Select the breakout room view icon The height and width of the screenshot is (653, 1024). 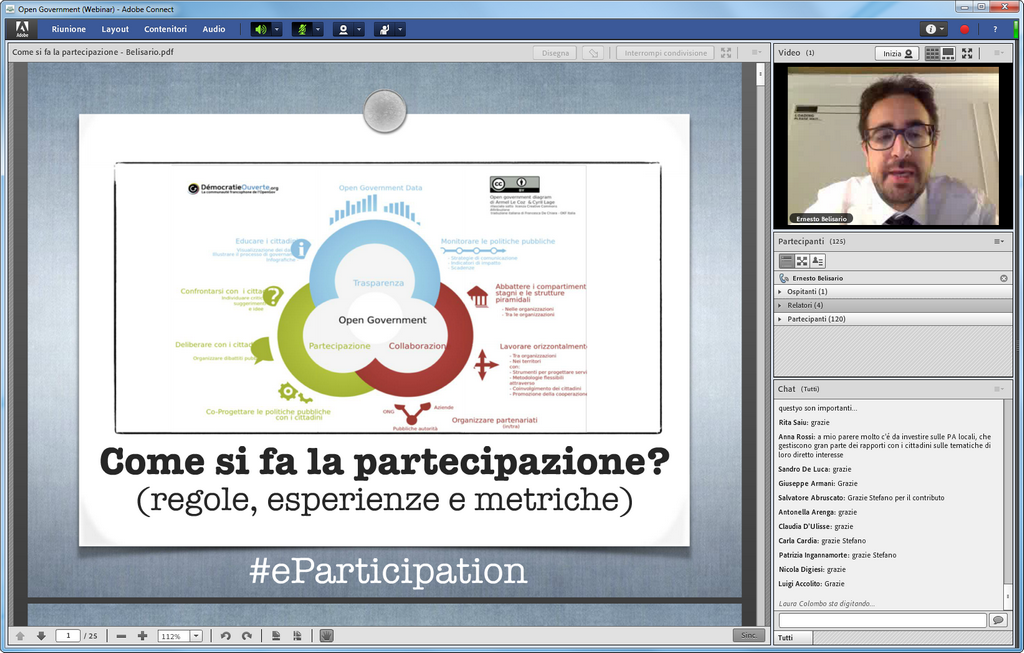pos(802,261)
